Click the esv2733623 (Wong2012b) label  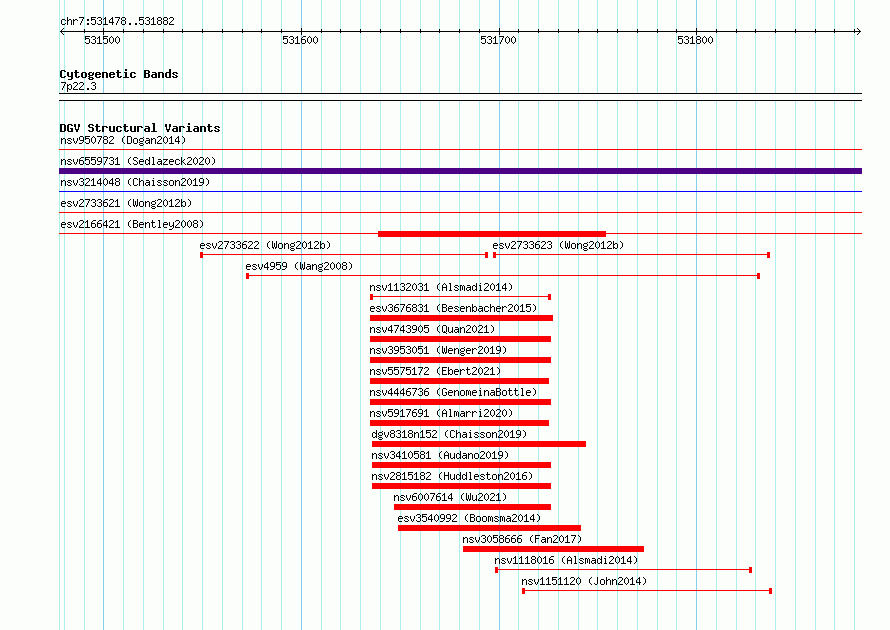pos(558,245)
